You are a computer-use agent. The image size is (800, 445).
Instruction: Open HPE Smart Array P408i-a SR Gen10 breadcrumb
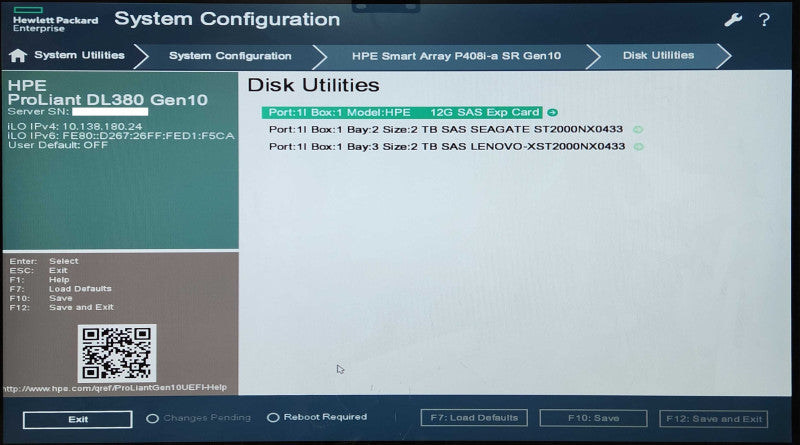[x=456, y=56]
